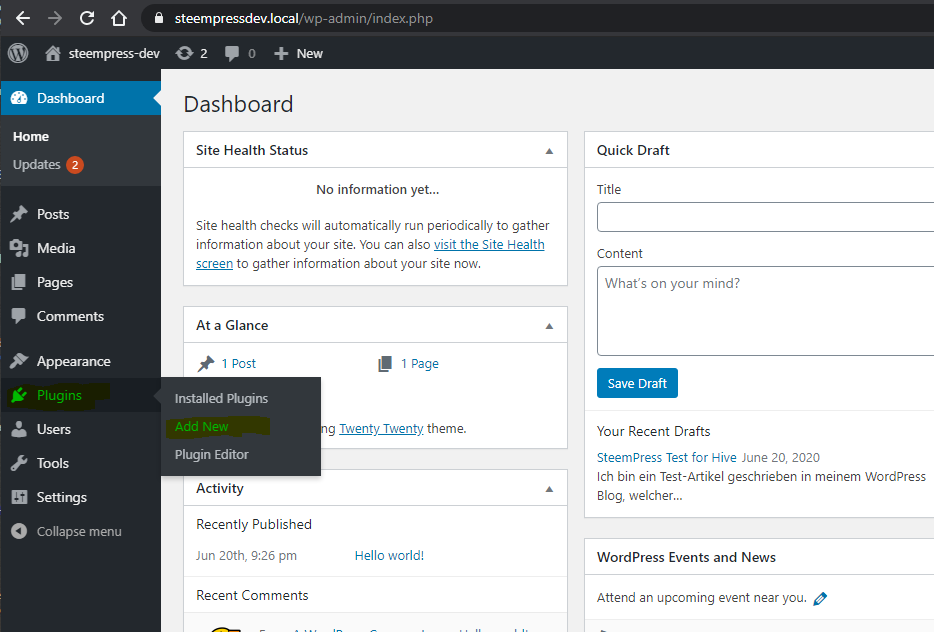The width and height of the screenshot is (934, 632).
Task: Open the Media menu
Action: click(56, 248)
